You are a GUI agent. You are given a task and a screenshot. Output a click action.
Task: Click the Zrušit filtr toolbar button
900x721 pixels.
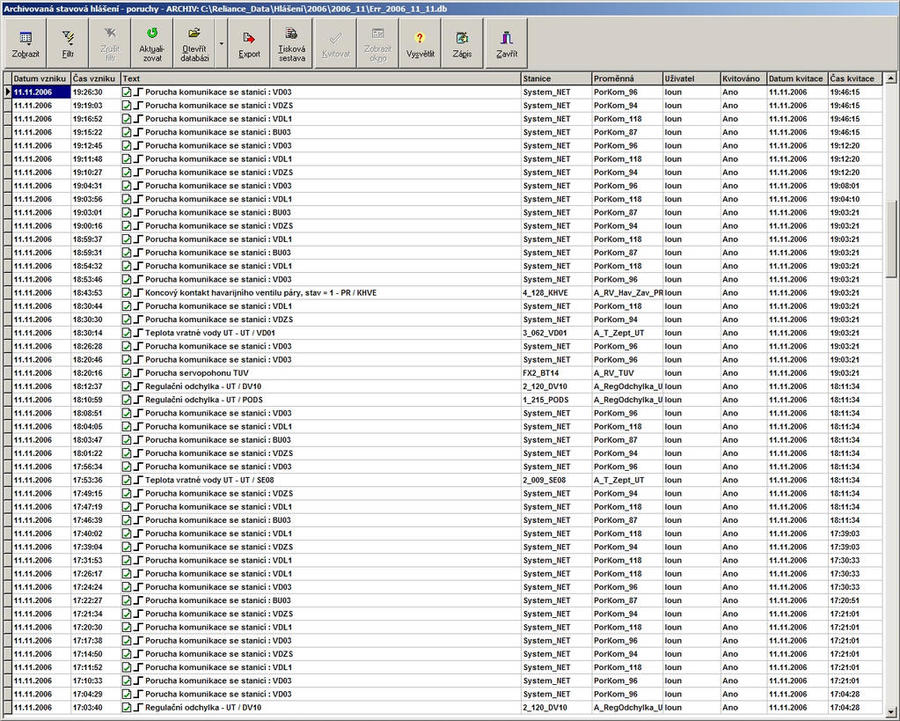click(110, 43)
